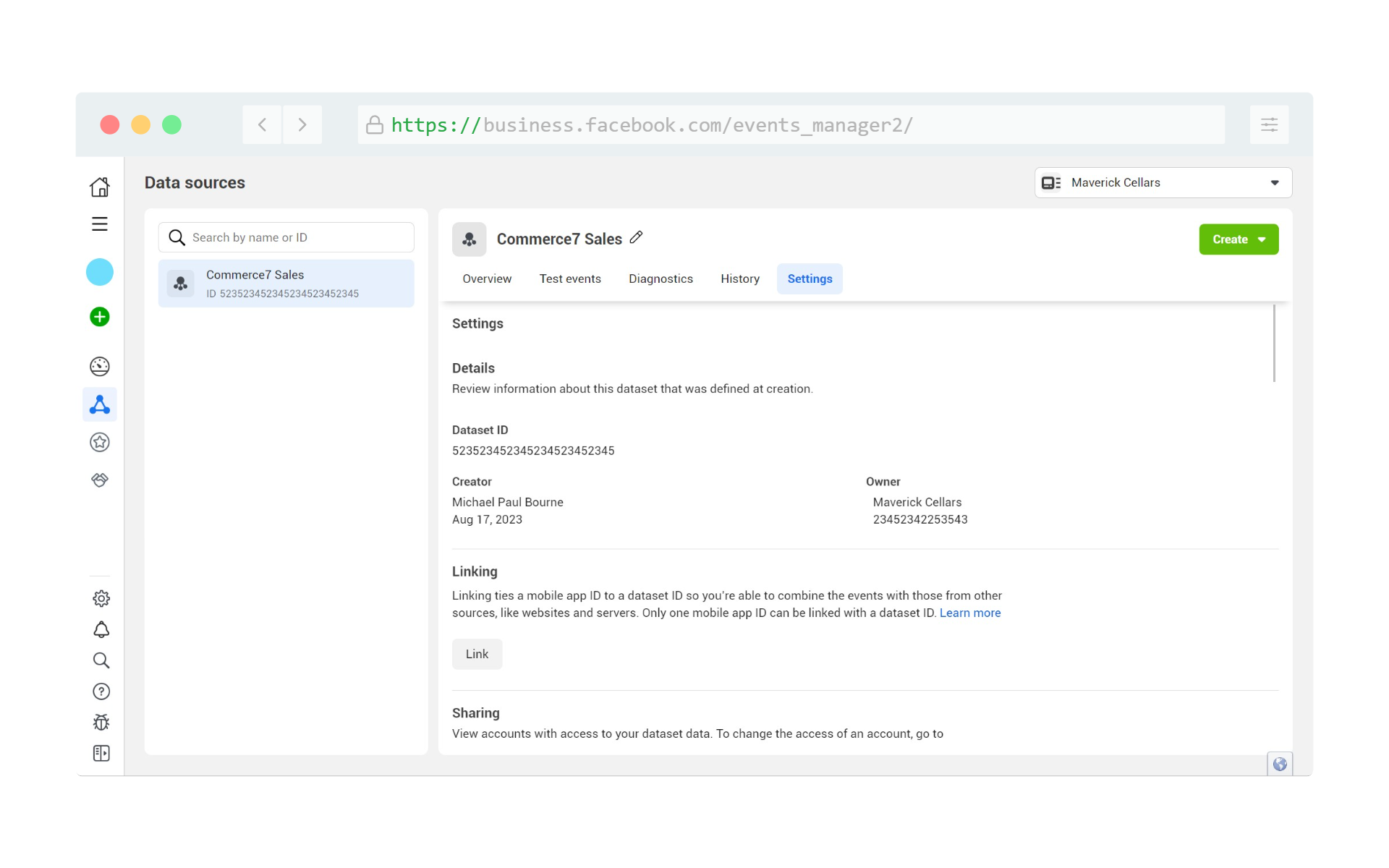This screenshot has height=868, width=1389.
Task: Click the Search by name or ID field
Action: 286,237
